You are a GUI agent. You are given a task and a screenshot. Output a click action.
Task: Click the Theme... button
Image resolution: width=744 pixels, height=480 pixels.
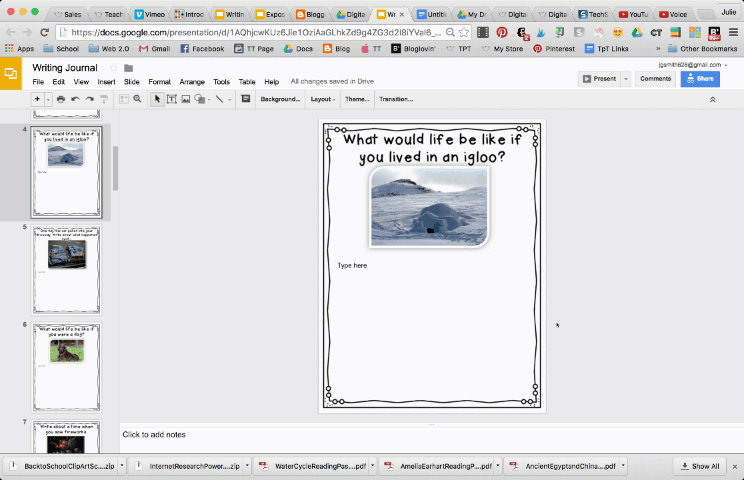point(357,99)
